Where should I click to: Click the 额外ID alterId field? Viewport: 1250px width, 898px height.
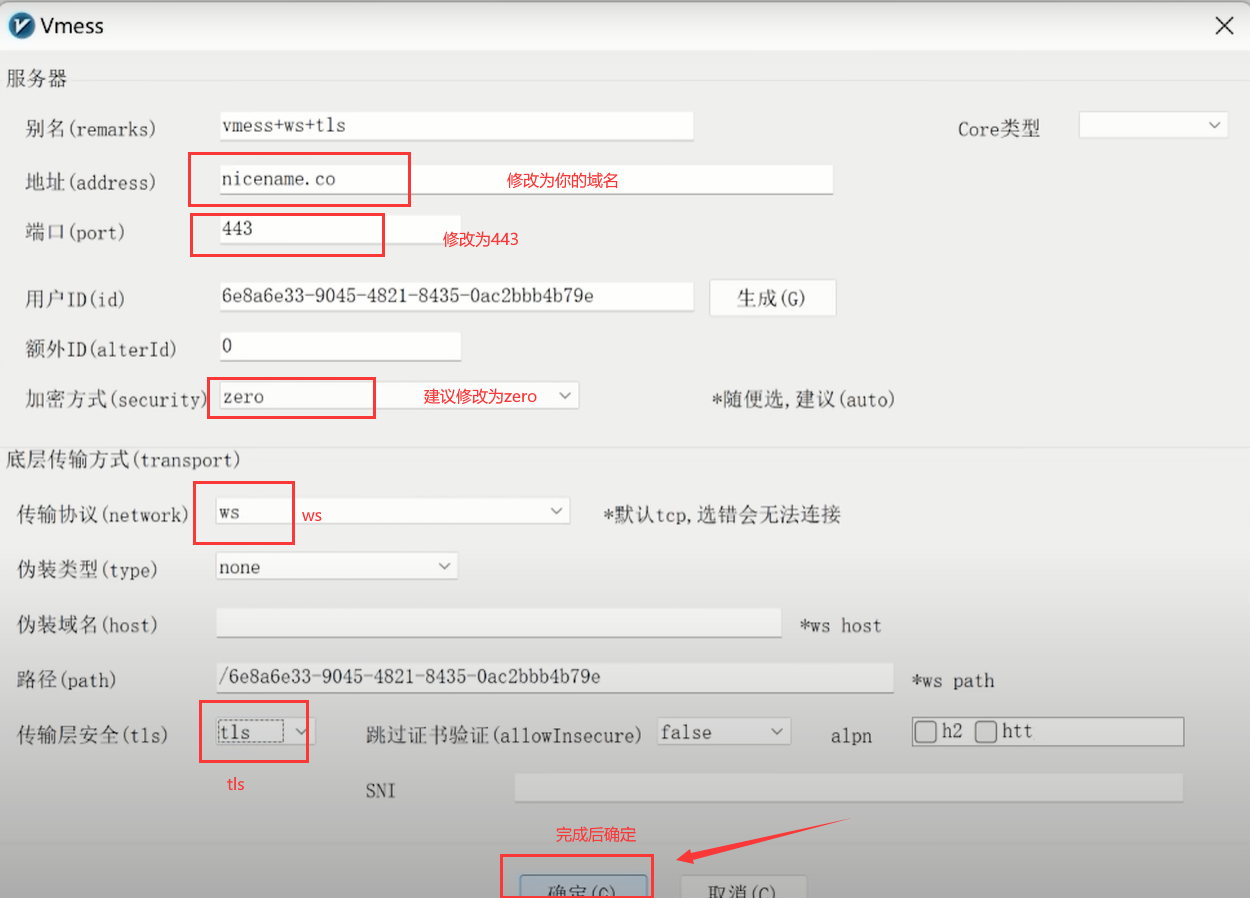pyautogui.click(x=340, y=347)
